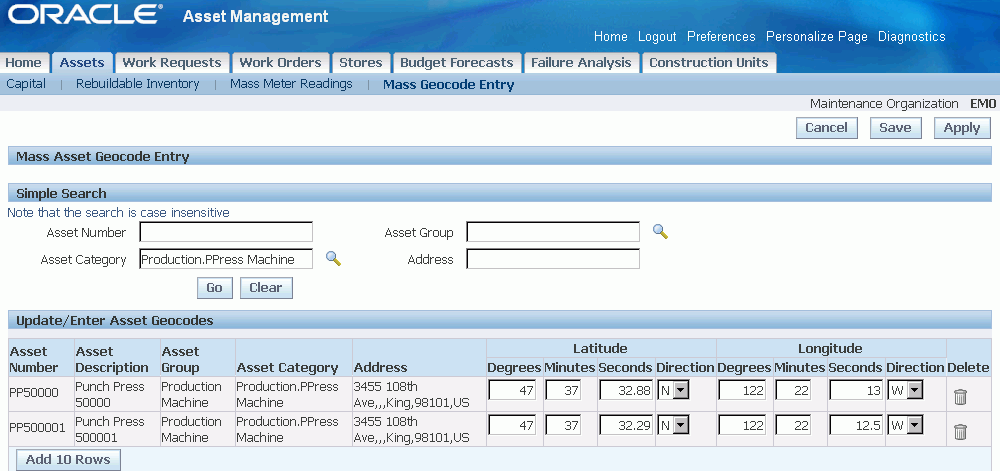Click Latitude Minutes field for PP500001
1000x471 pixels.
pyautogui.click(x=563, y=426)
